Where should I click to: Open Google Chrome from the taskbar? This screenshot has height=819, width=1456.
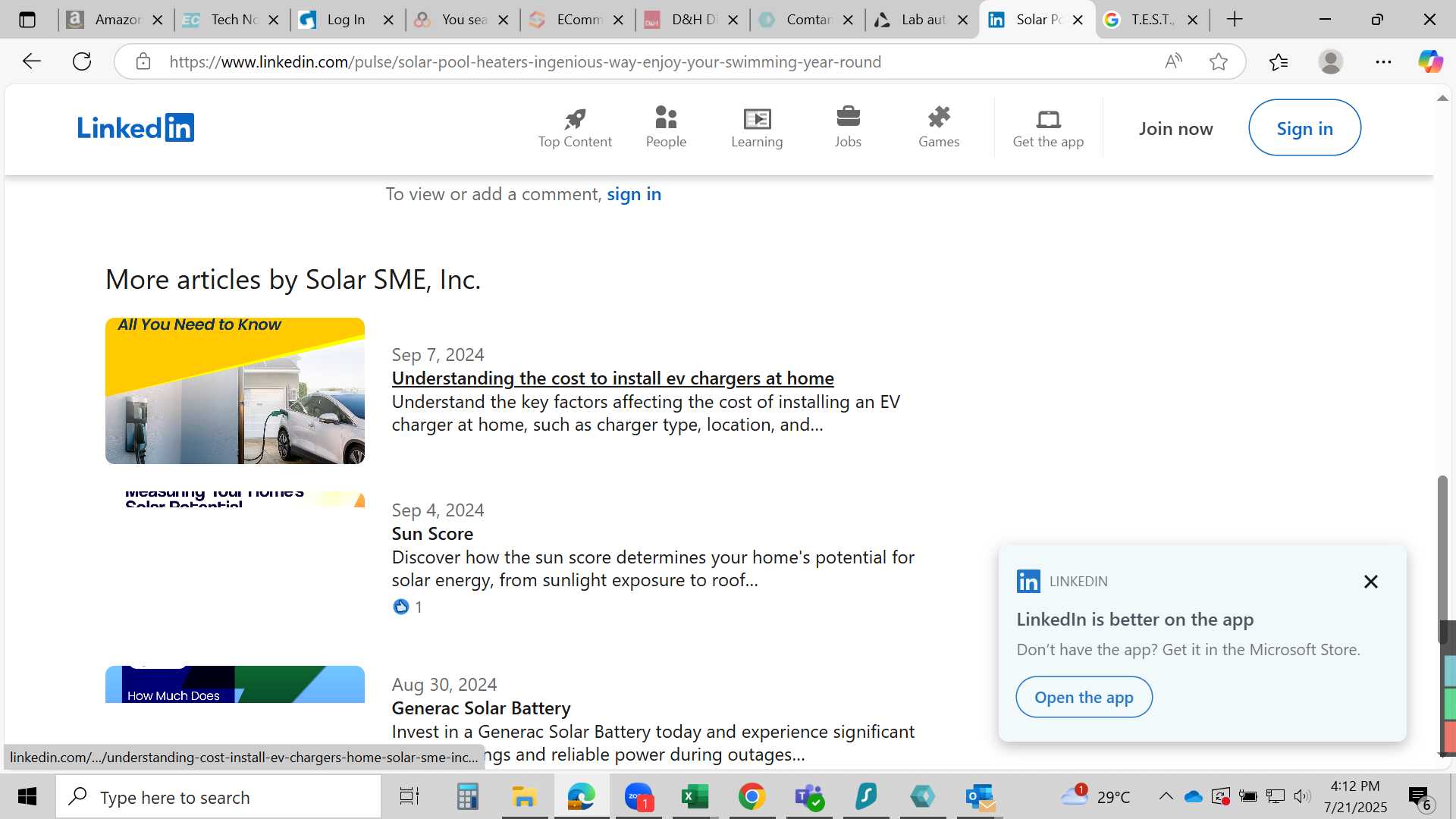[x=752, y=797]
